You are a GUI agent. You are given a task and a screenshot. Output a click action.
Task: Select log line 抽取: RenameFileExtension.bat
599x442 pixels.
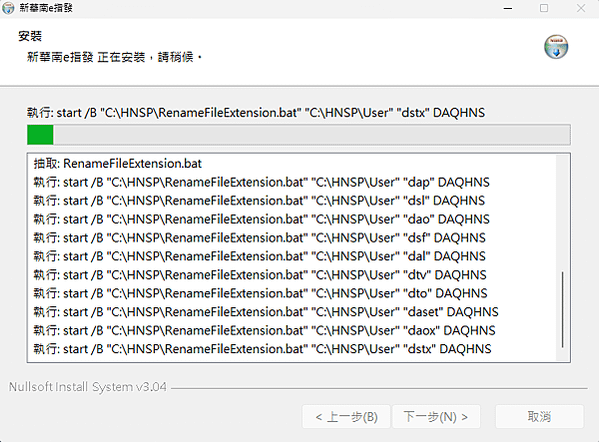(118, 164)
